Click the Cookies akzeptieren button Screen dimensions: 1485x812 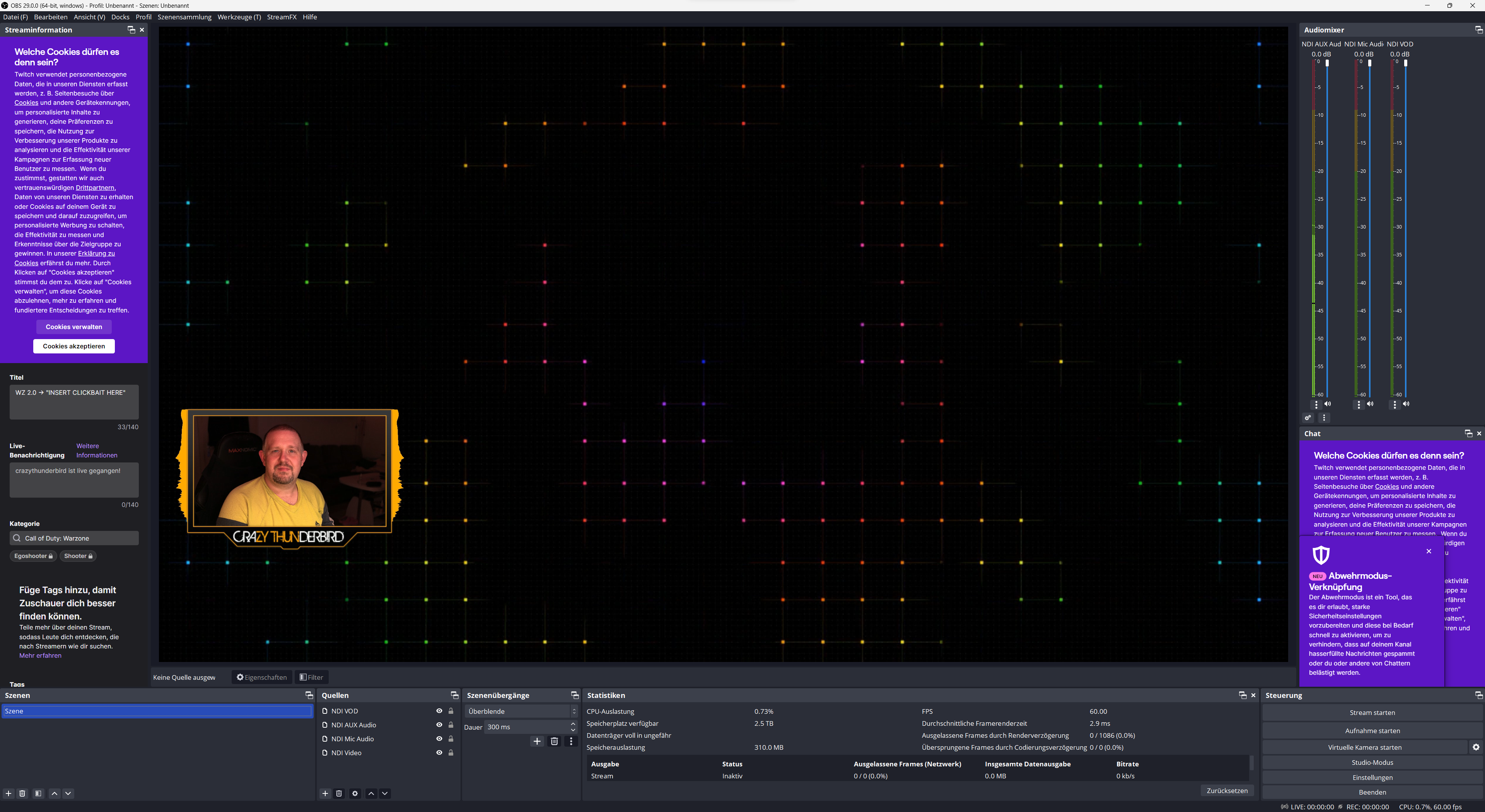pos(74,346)
